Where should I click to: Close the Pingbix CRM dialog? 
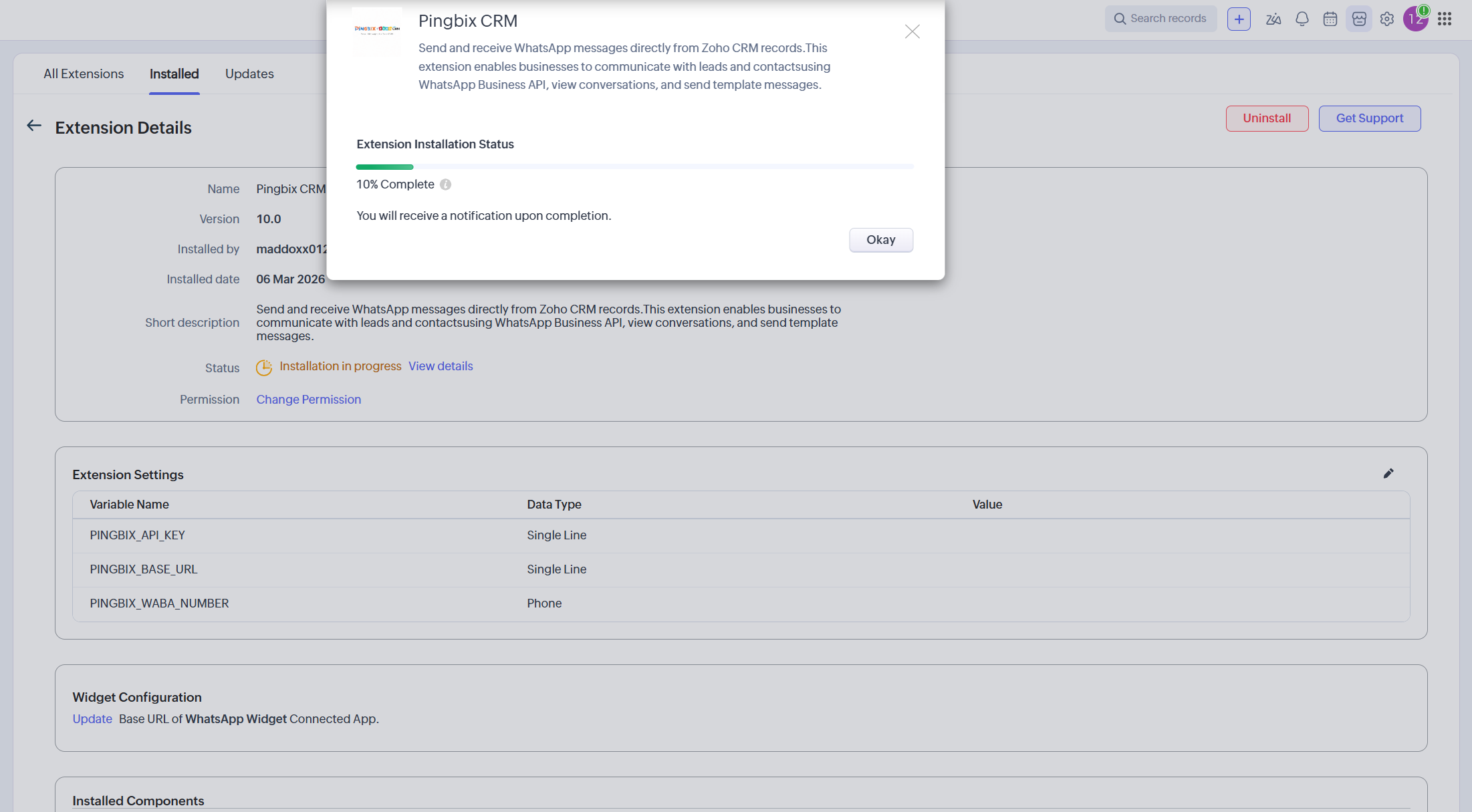click(912, 31)
